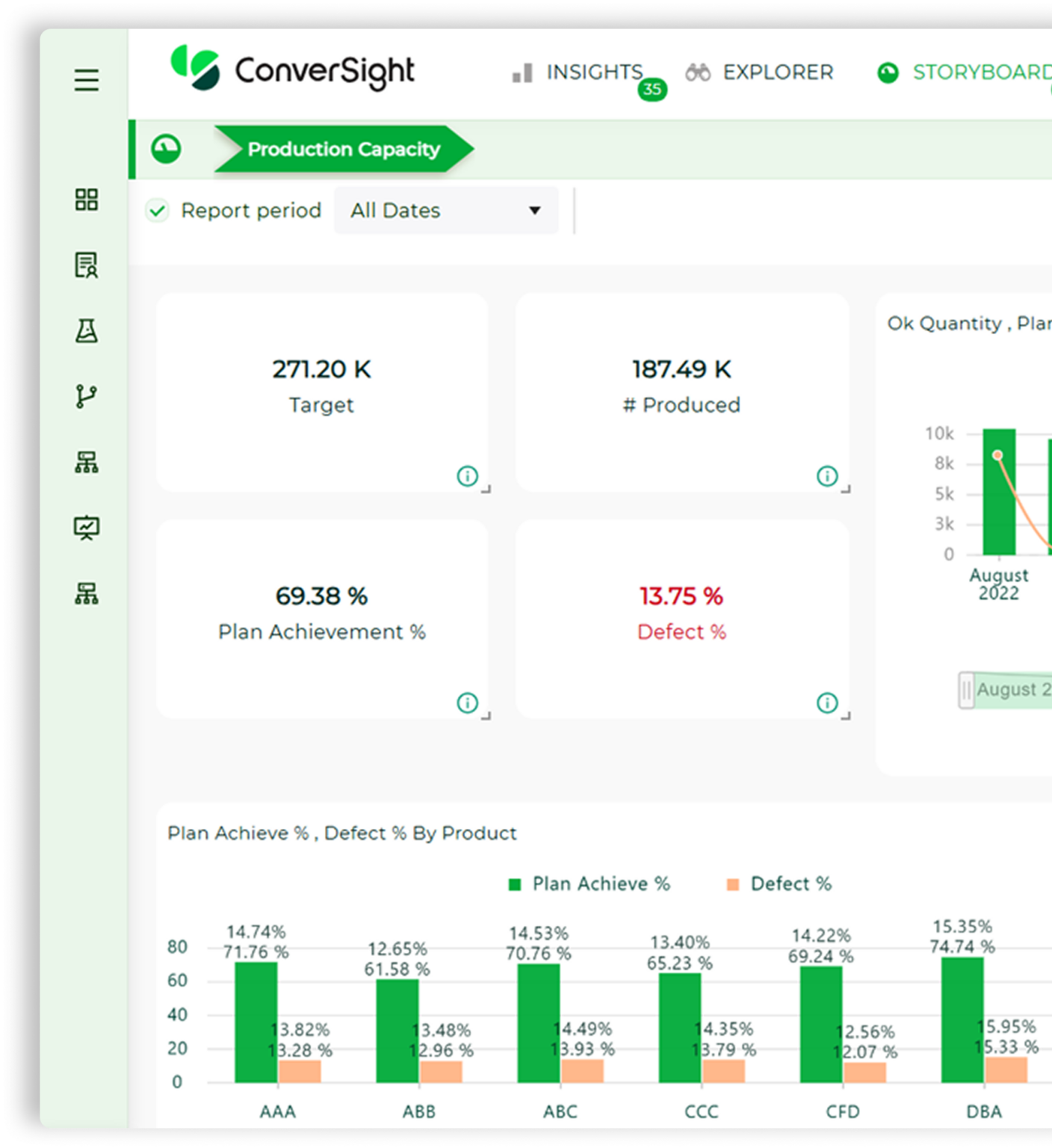Image resolution: width=1052 pixels, height=1148 pixels.
Task: Open the bottom hierarchy icon in sidebar
Action: (x=87, y=593)
